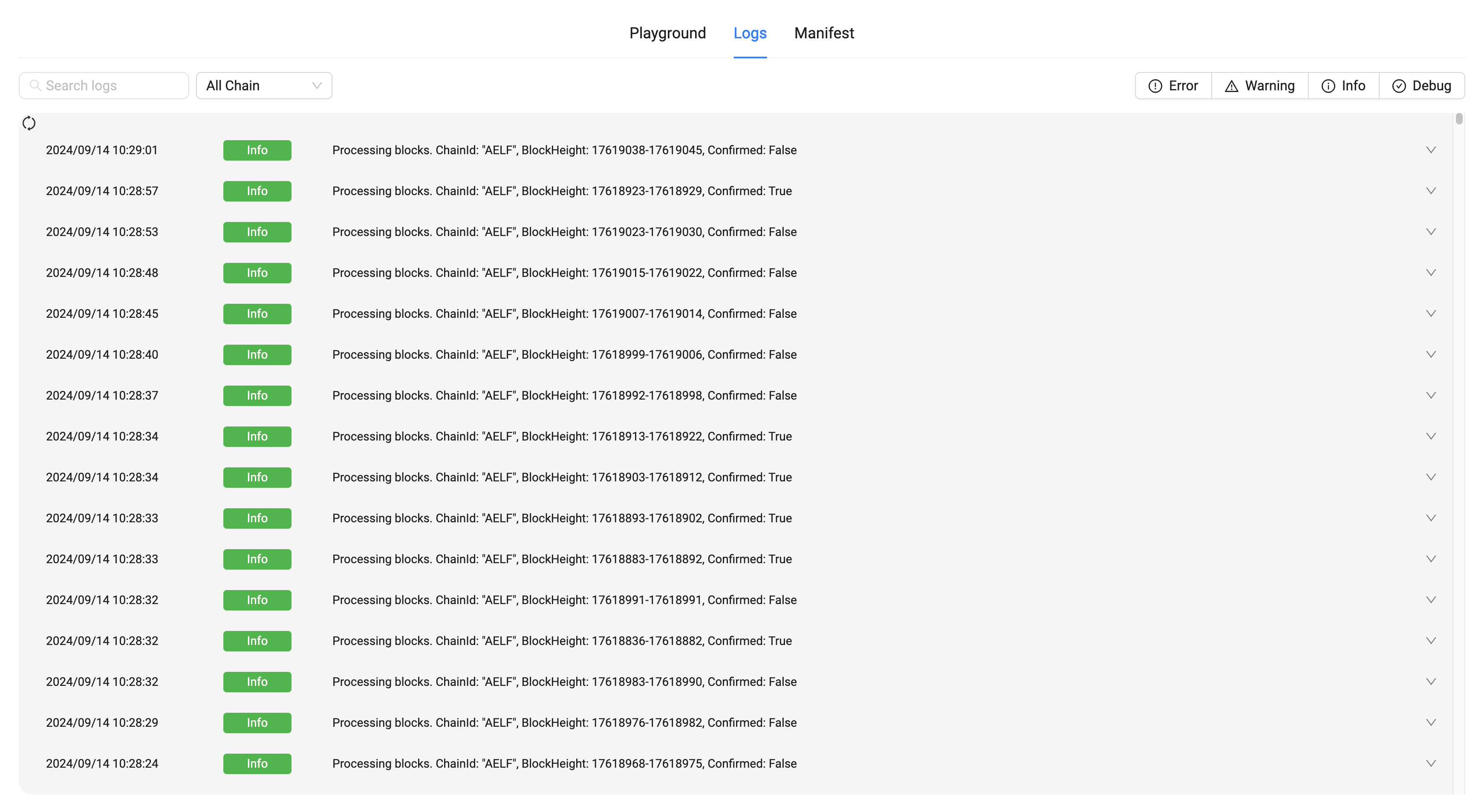The height and width of the screenshot is (812, 1484).
Task: Expand the 10:29:01 log entry
Action: point(1430,150)
